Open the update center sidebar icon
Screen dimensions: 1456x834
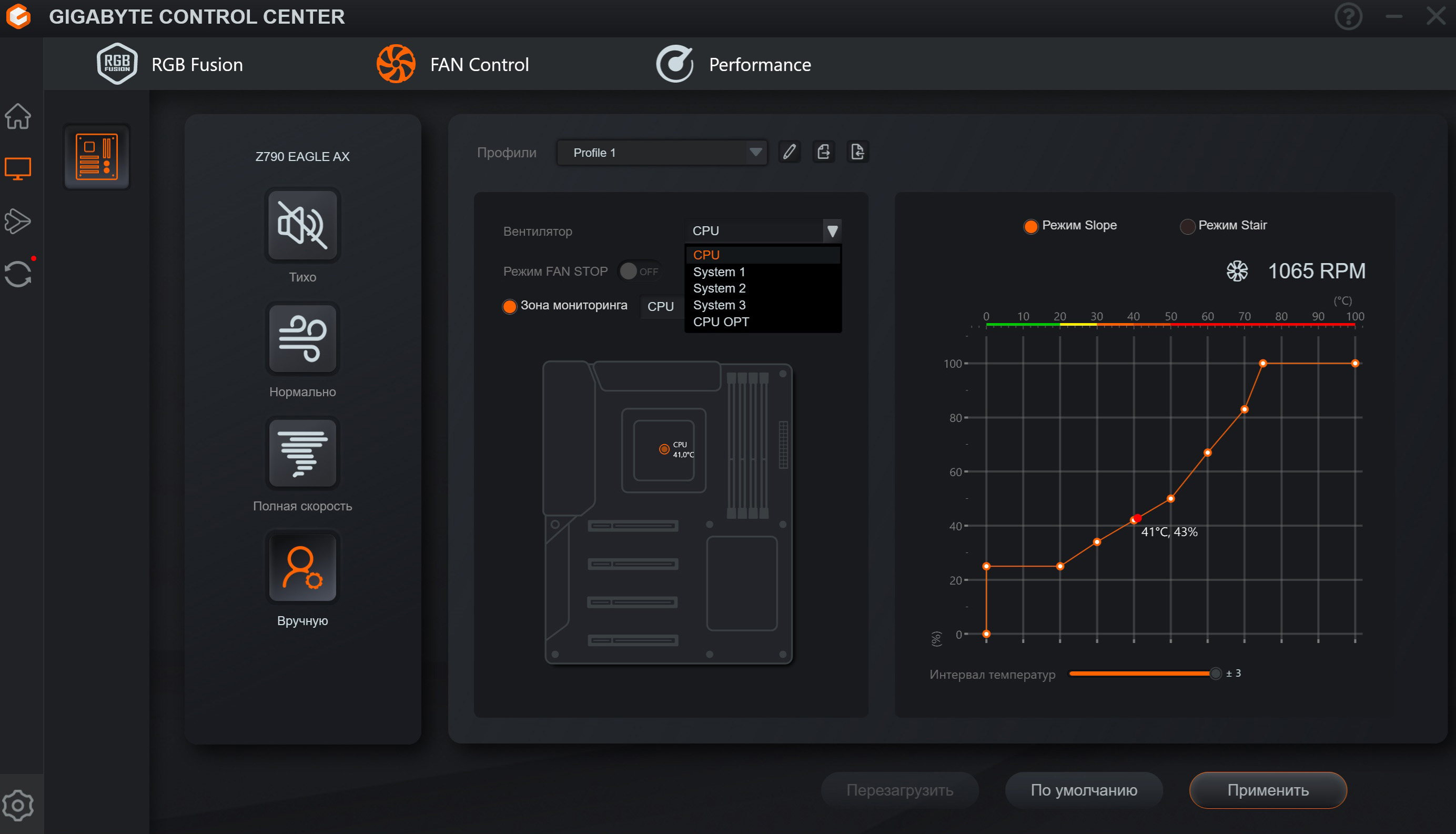coord(18,274)
